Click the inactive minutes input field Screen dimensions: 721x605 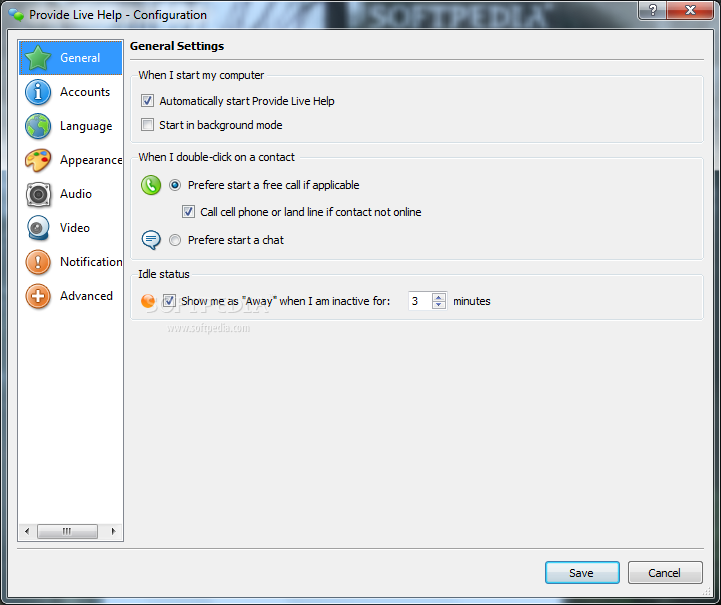coord(420,301)
